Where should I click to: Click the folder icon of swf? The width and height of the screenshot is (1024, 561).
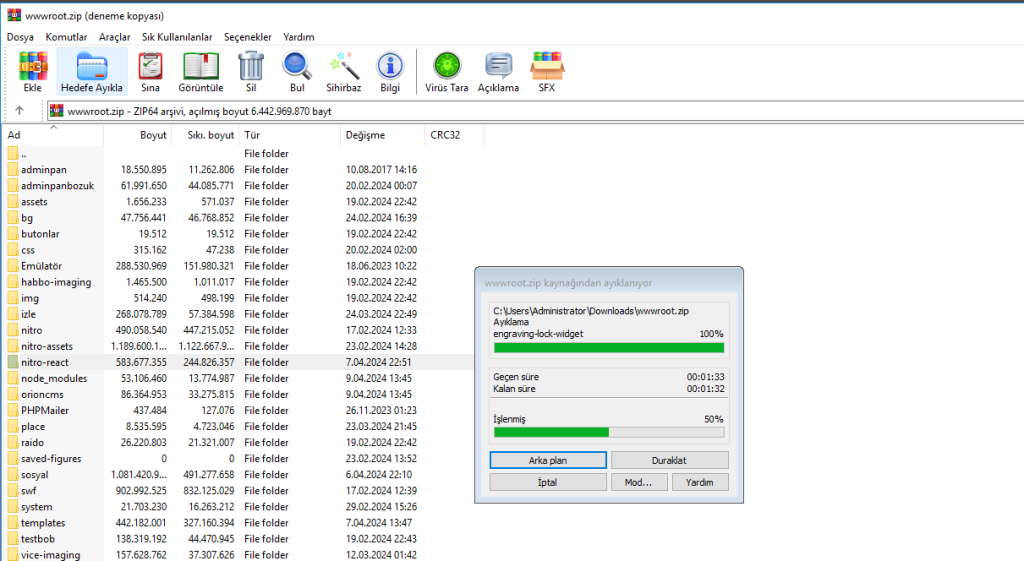(12, 490)
